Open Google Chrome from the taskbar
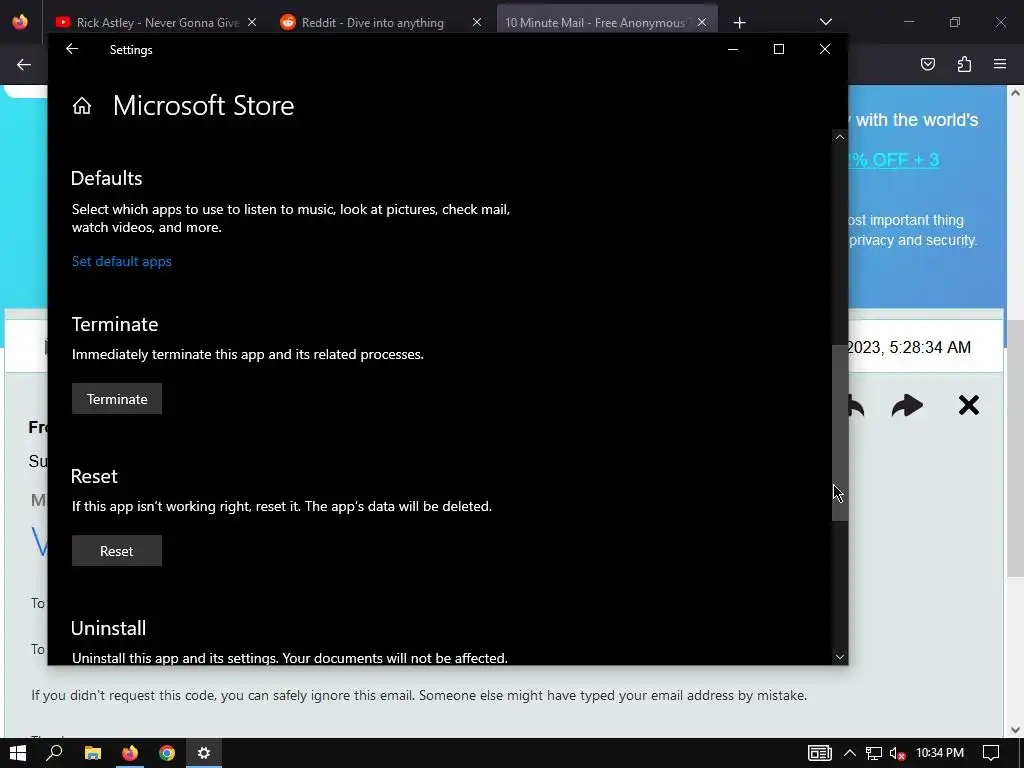 167,753
